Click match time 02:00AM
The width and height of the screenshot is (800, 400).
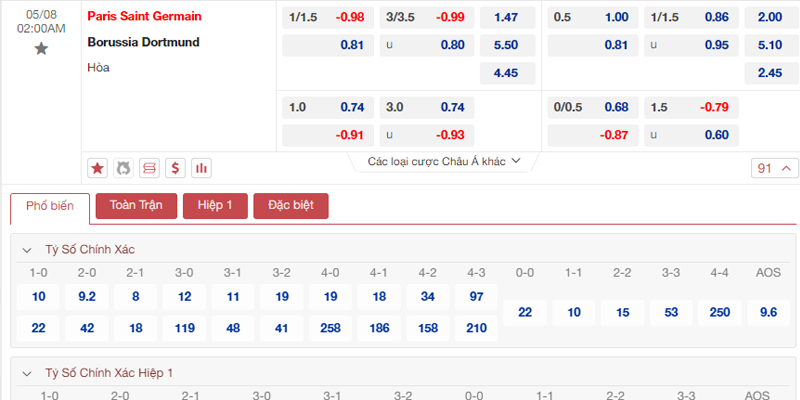pyautogui.click(x=41, y=29)
